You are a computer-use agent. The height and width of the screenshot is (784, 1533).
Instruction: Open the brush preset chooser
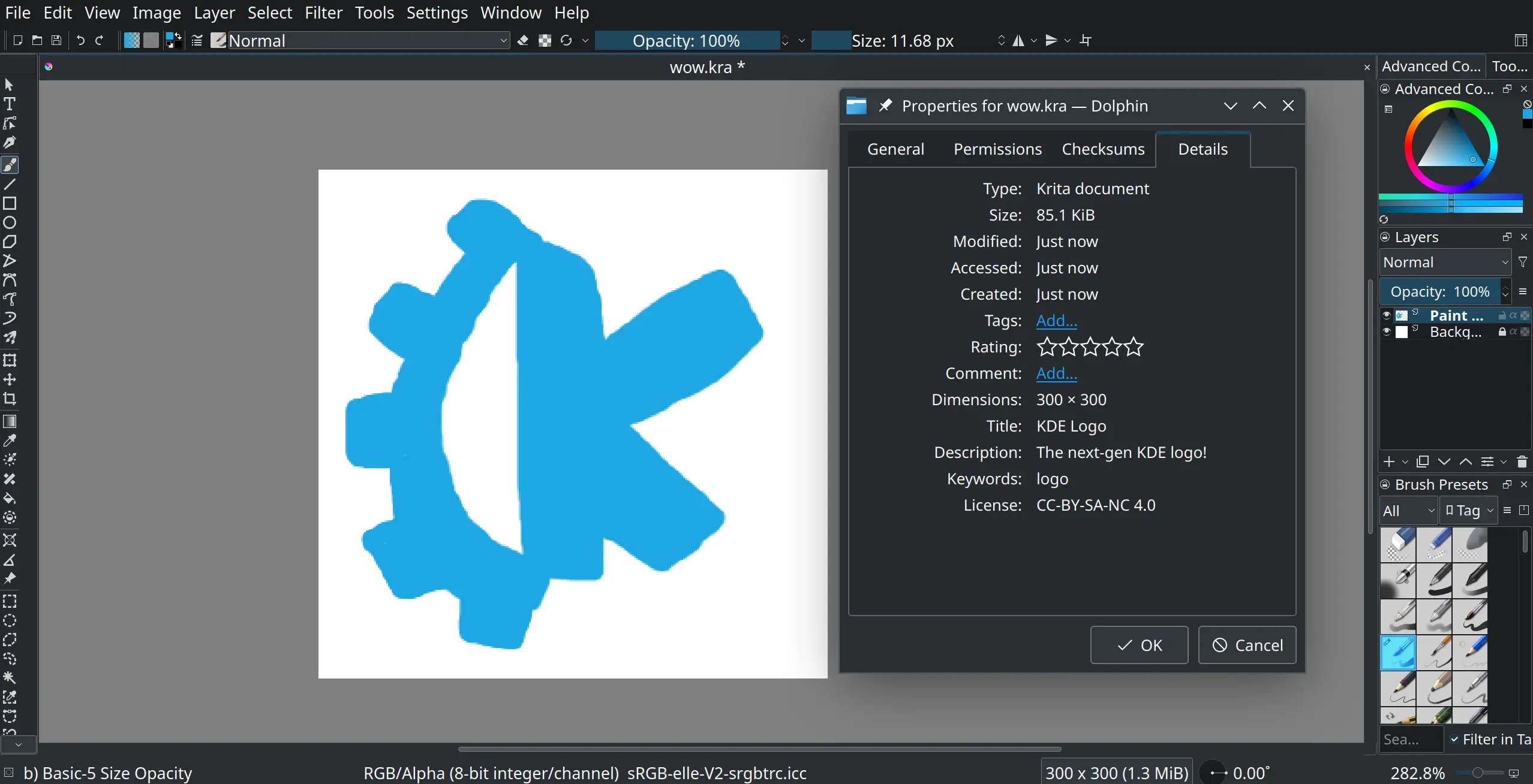tap(218, 40)
